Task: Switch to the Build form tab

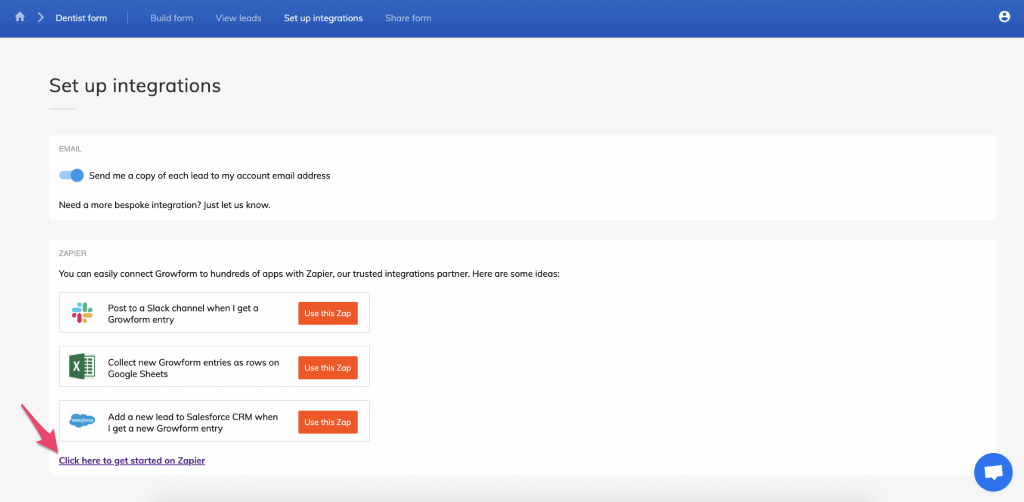Action: click(x=171, y=18)
